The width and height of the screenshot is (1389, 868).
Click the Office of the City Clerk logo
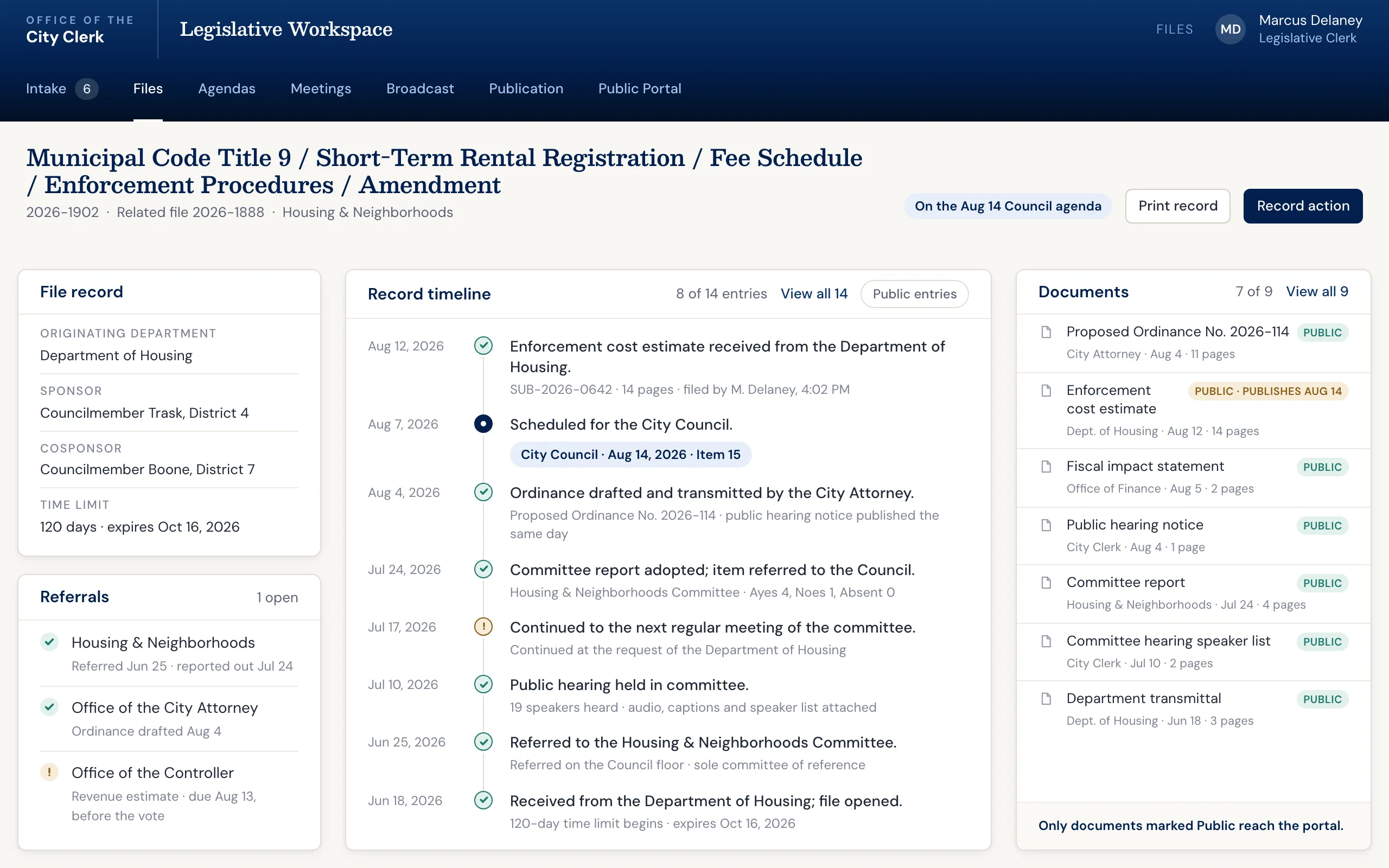(x=80, y=29)
